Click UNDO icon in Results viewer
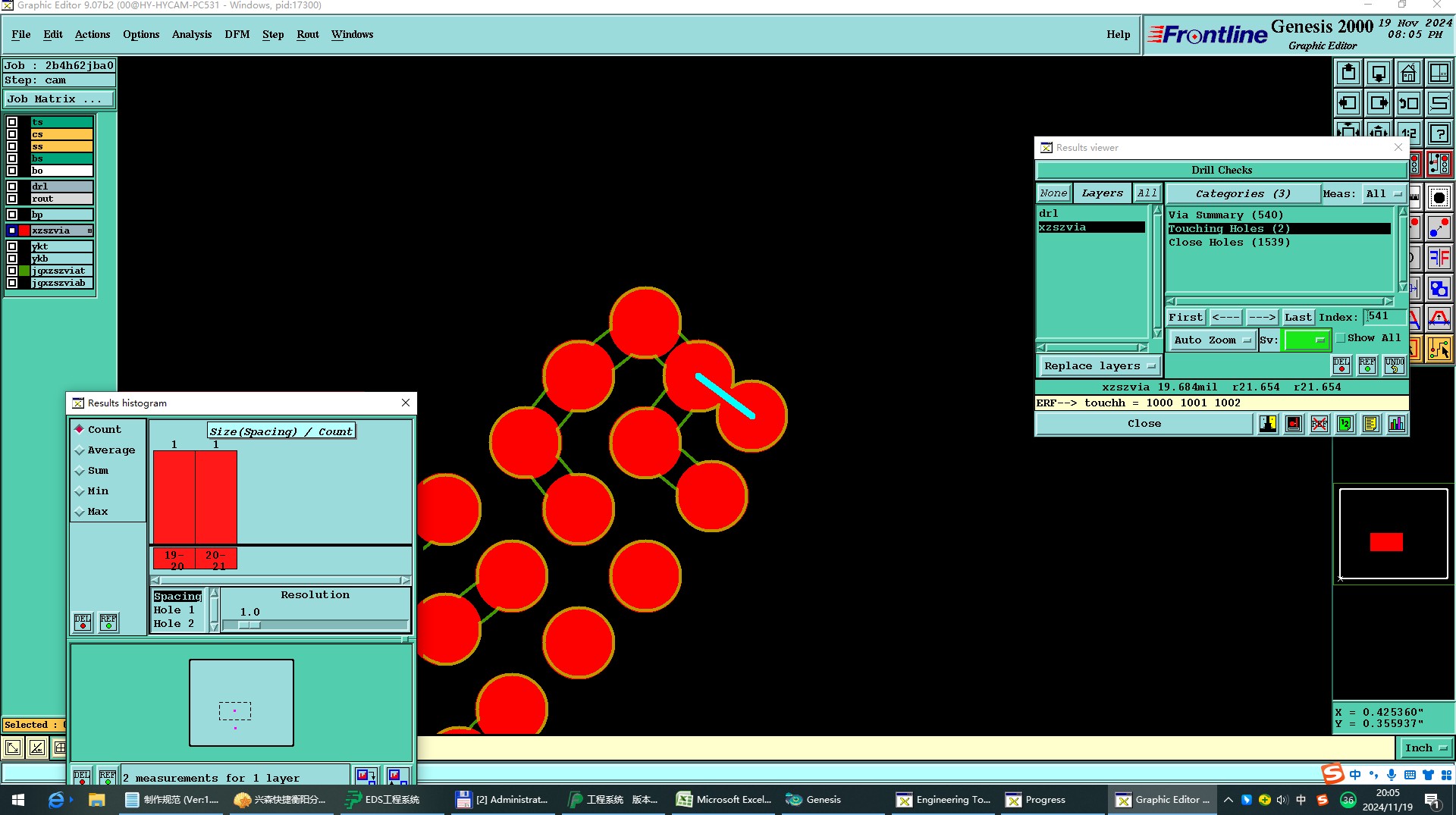Image resolution: width=1456 pixels, height=815 pixels. (x=1394, y=365)
